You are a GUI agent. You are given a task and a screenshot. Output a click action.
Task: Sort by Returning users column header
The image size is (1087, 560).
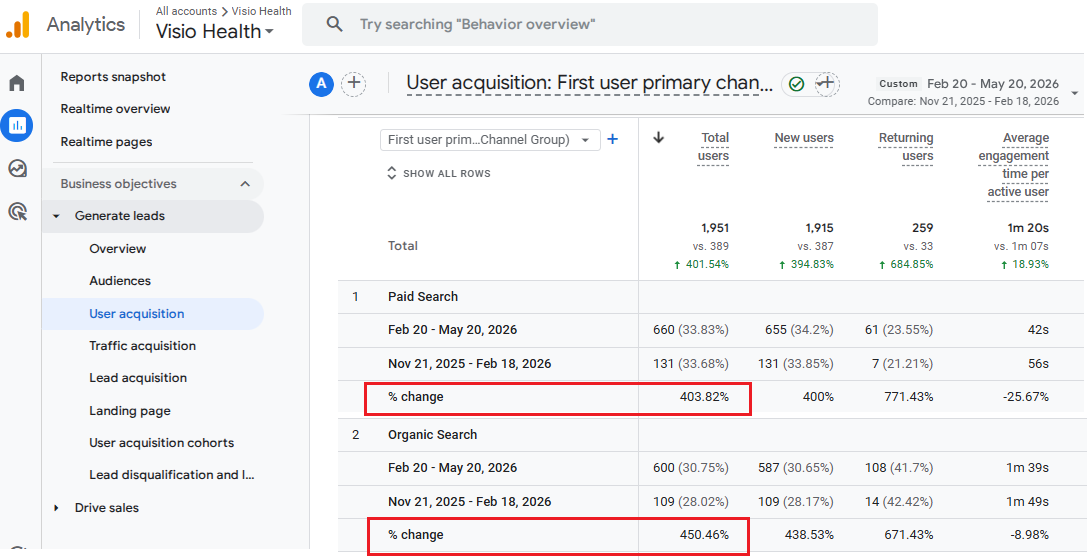[x=906, y=147]
